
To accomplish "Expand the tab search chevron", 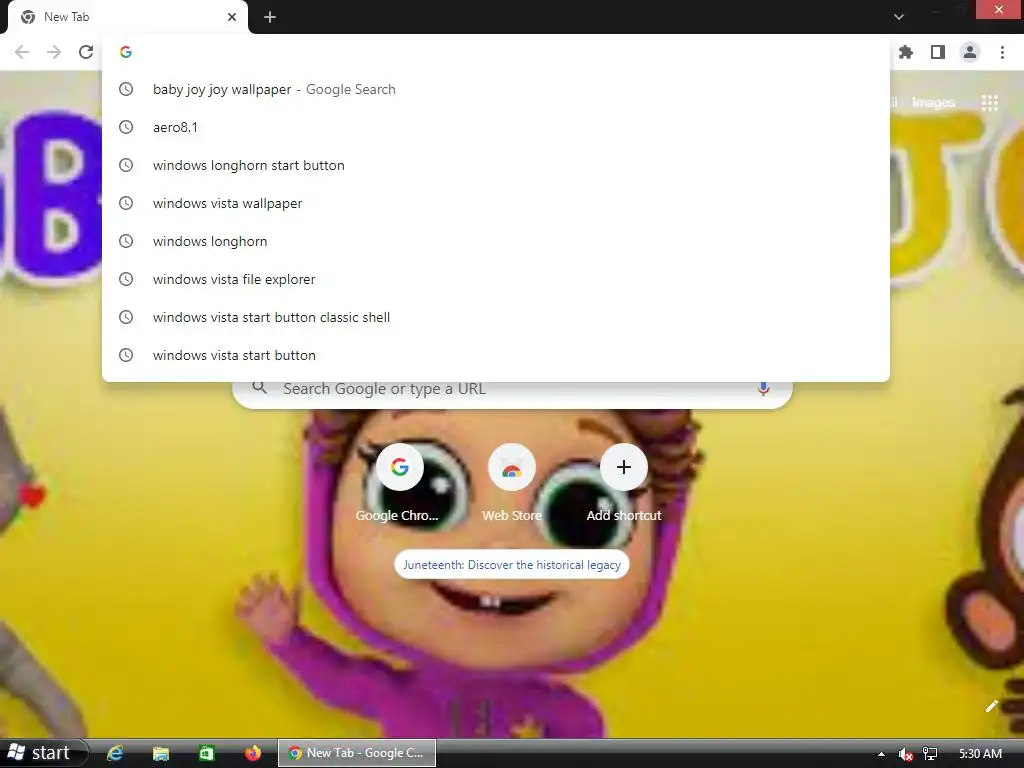I will pyautogui.click(x=899, y=17).
